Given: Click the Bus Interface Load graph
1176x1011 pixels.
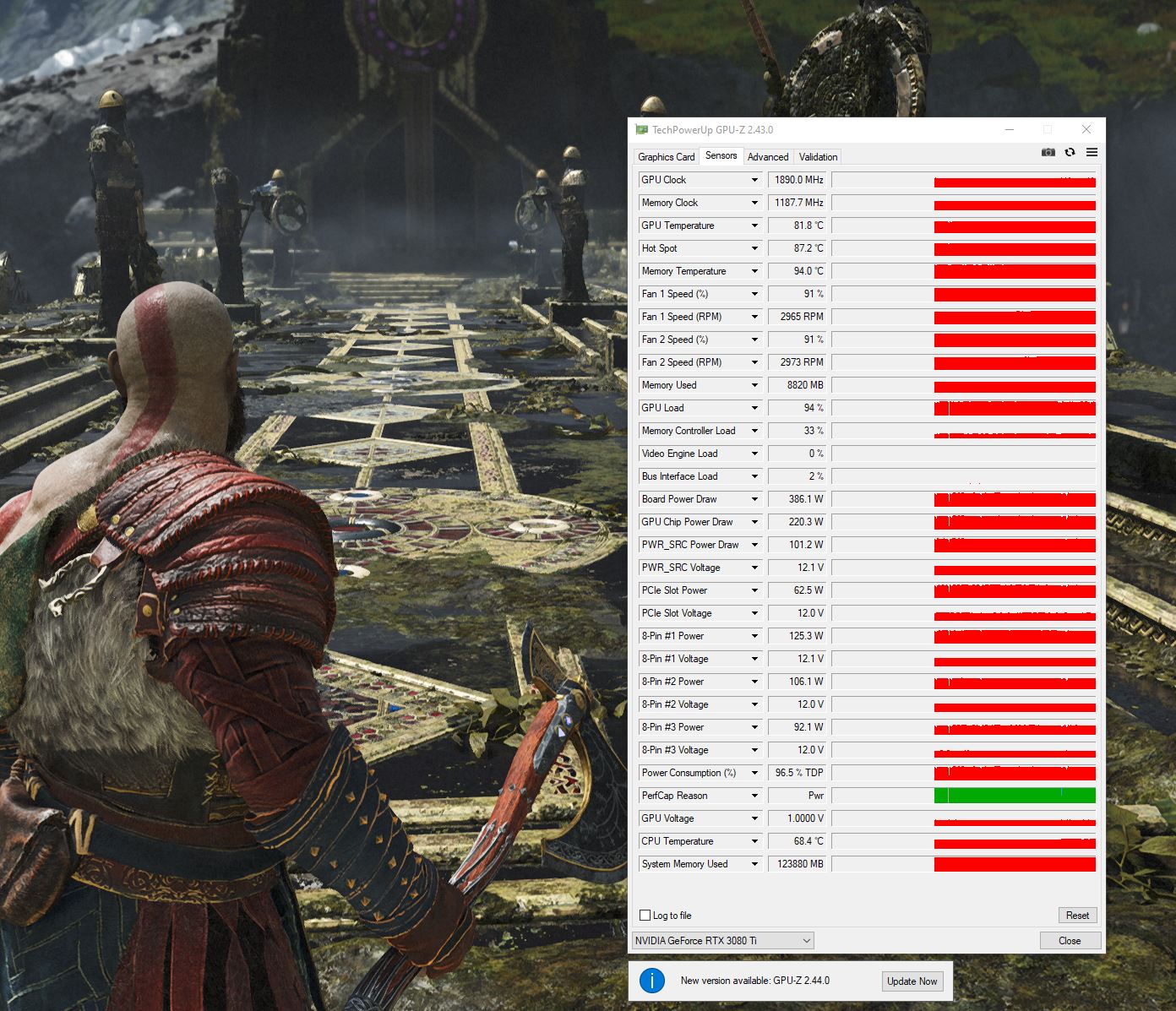Looking at the screenshot, I should point(964,476).
